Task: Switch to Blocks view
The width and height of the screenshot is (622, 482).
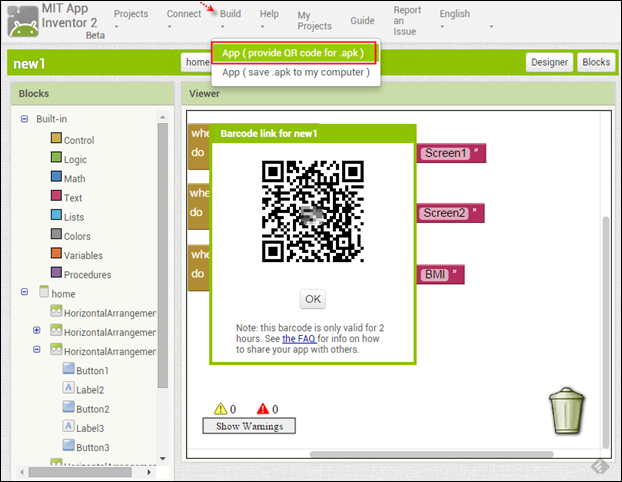Action: click(x=596, y=62)
